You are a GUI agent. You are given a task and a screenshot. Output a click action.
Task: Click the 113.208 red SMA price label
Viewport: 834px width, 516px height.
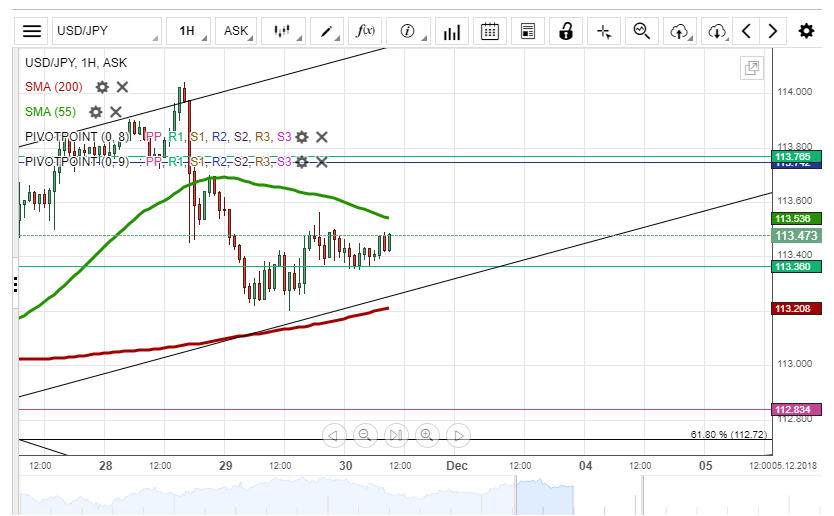[796, 309]
